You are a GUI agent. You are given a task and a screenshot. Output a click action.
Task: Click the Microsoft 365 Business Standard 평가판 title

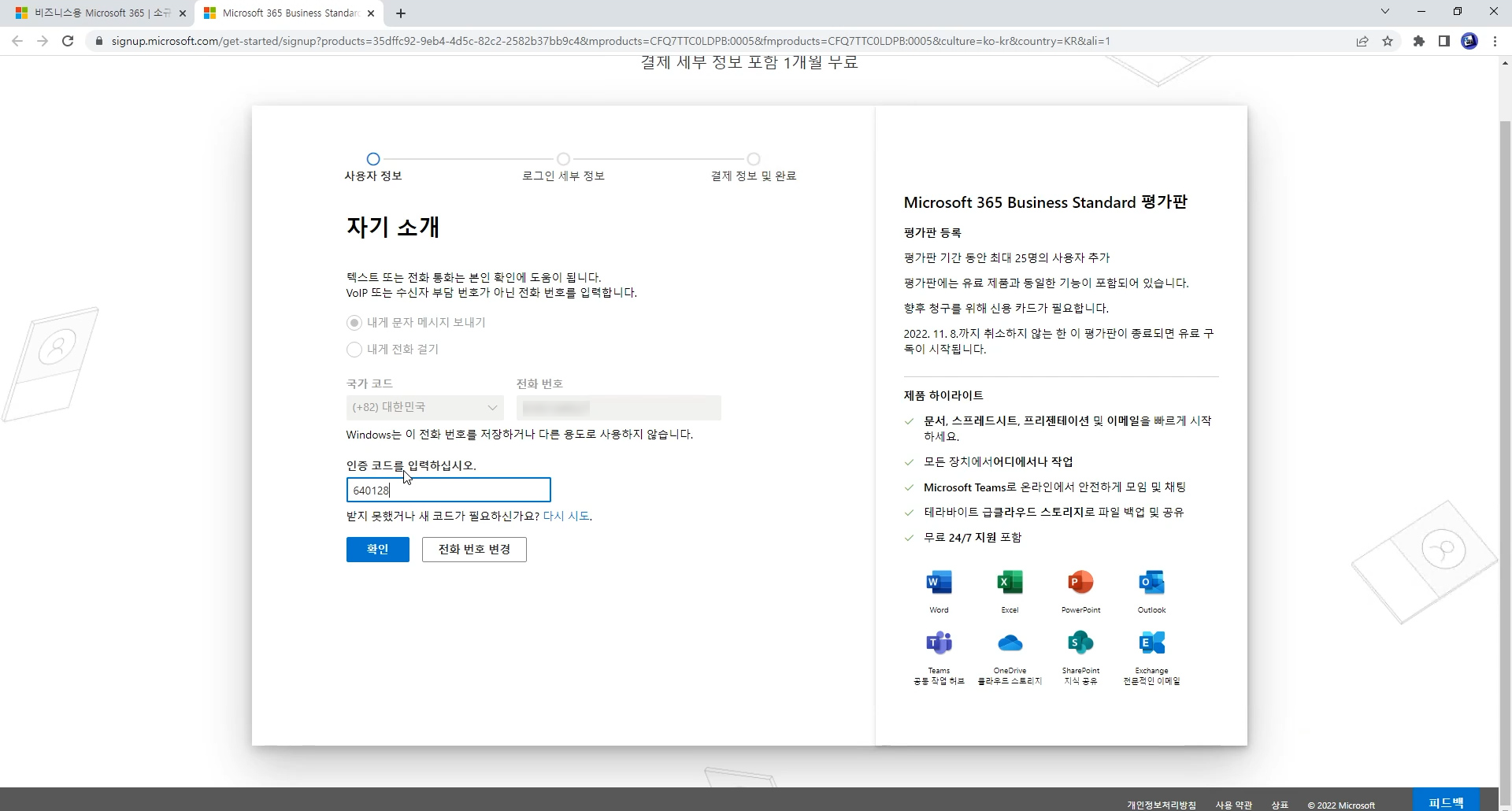[1045, 202]
